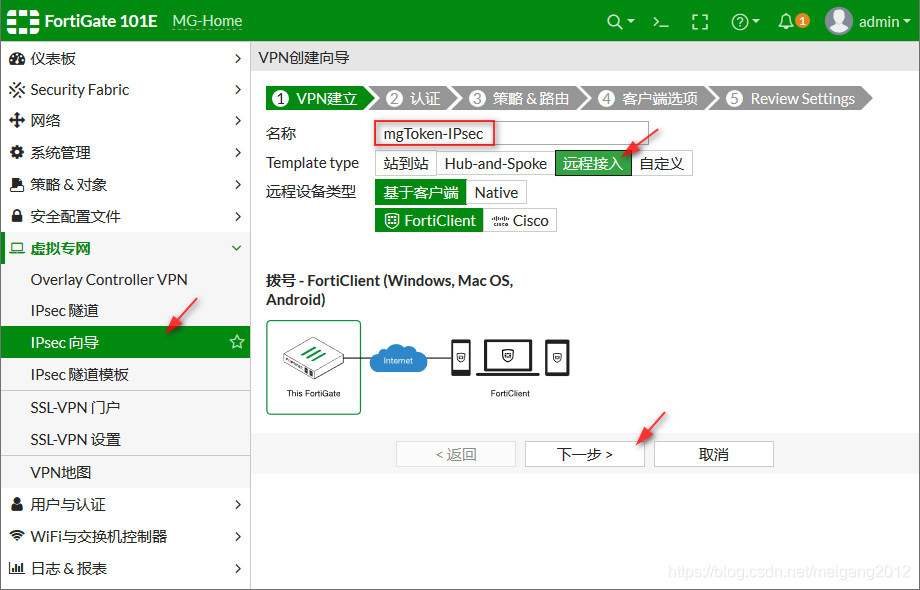Open IPsec 向导 menu item

[126, 342]
